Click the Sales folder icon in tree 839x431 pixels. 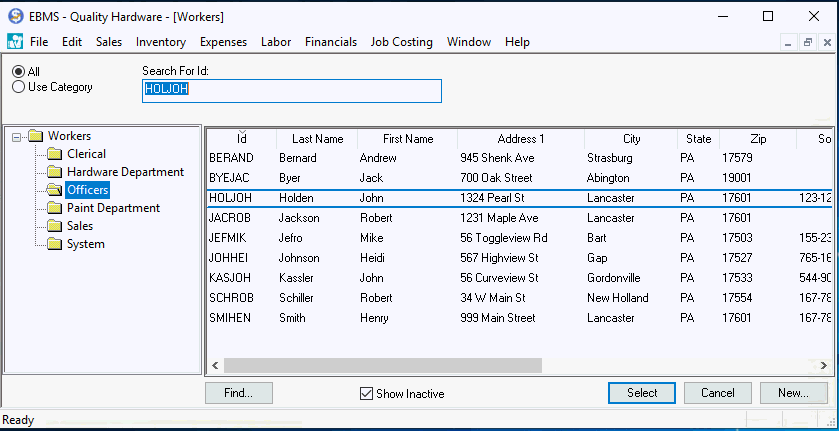click(x=54, y=226)
